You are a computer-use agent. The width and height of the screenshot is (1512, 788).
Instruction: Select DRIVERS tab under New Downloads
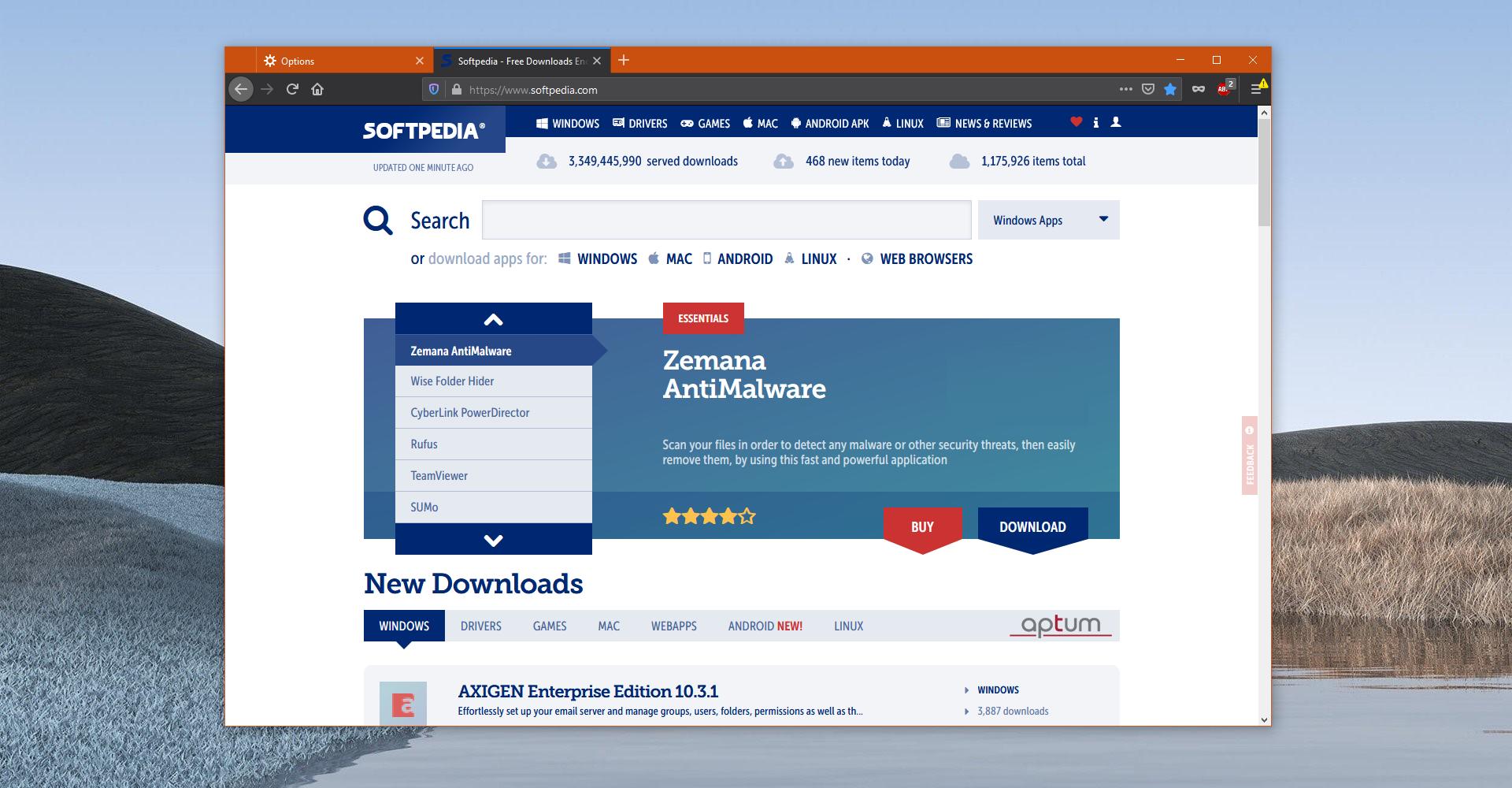point(481,626)
